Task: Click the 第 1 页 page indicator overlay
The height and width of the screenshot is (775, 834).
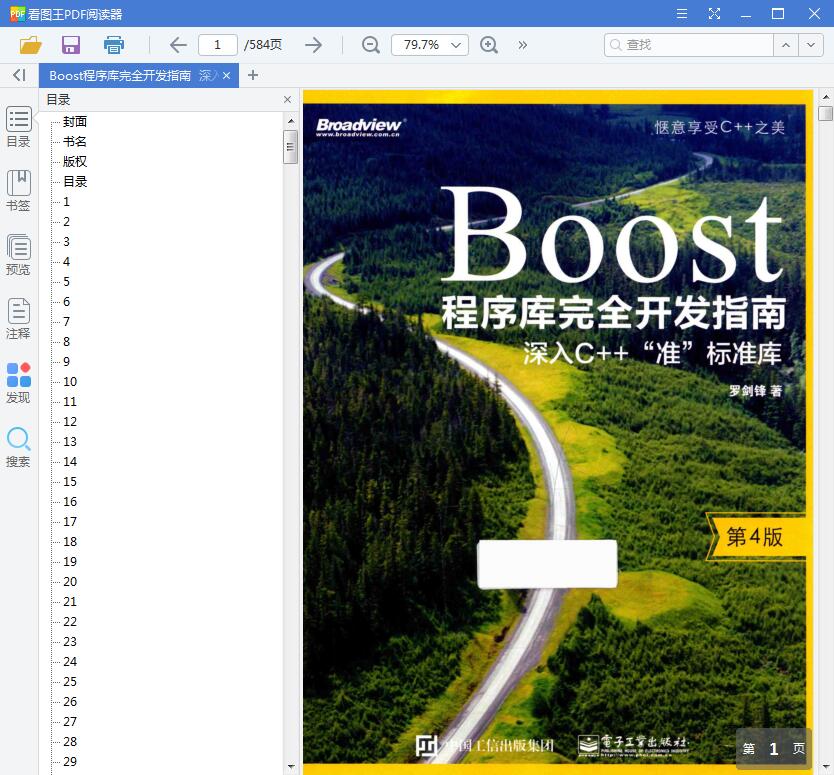Action: click(x=773, y=749)
